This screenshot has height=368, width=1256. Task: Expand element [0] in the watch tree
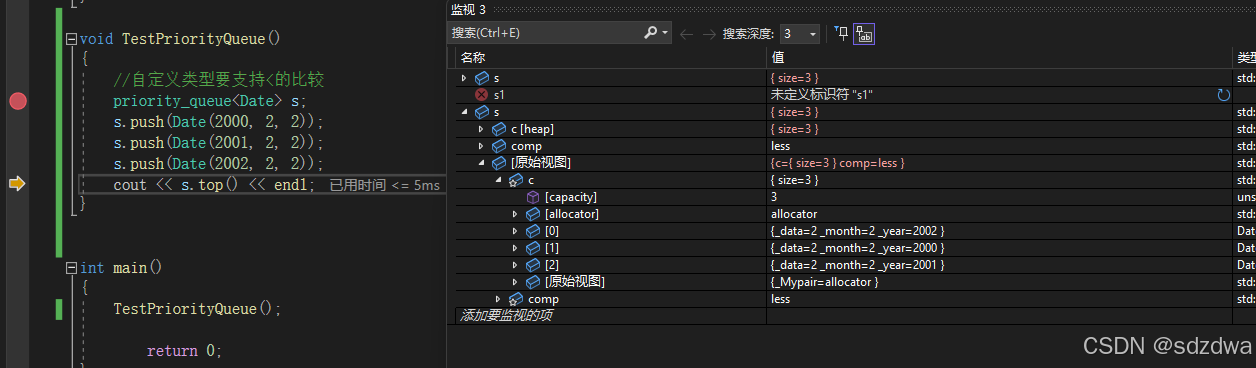pyautogui.click(x=515, y=231)
